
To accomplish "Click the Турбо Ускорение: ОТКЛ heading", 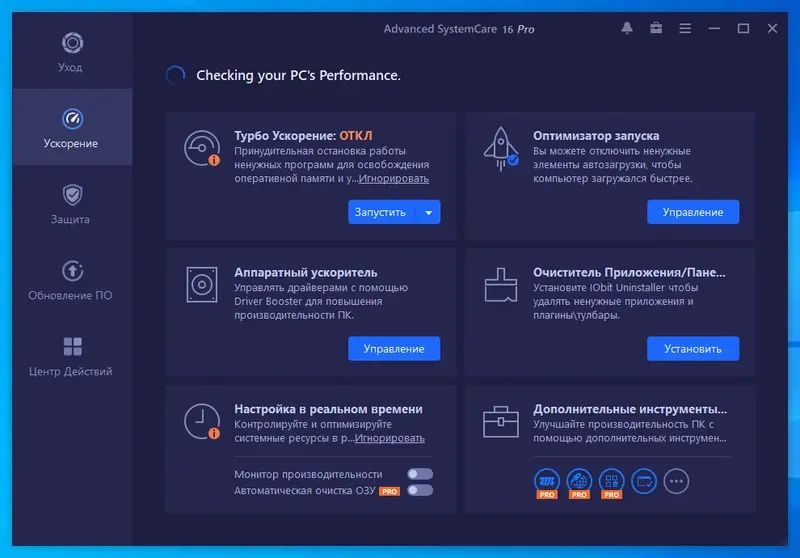I will point(303,136).
